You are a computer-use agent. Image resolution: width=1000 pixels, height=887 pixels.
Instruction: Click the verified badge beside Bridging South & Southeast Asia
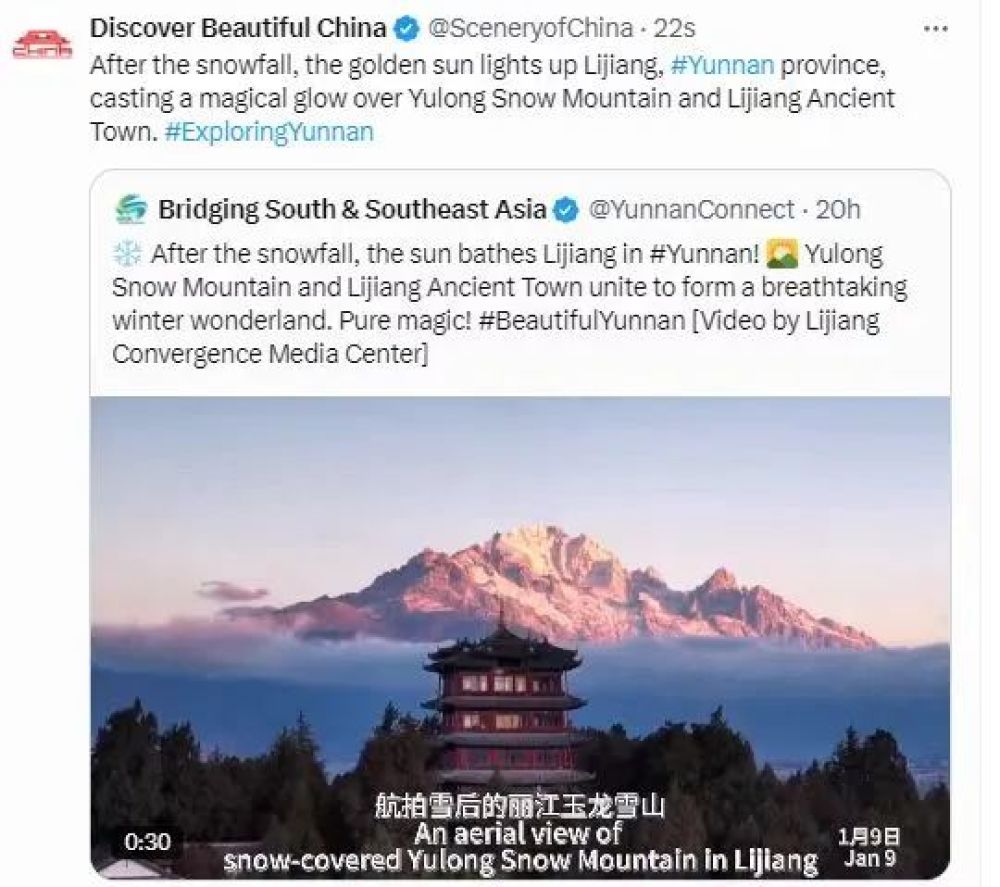tap(566, 210)
